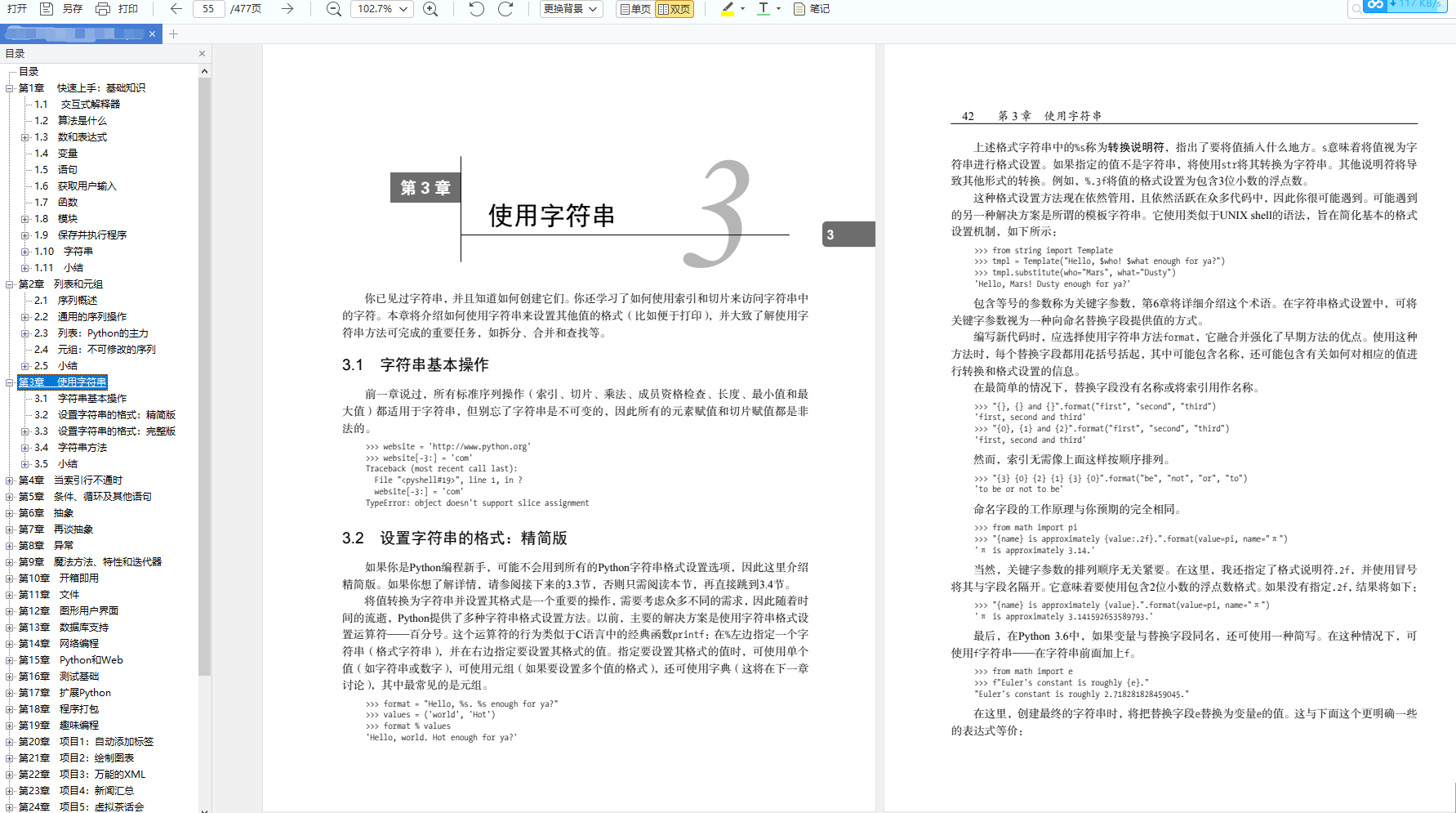The width and height of the screenshot is (1456, 813).
Task: Open a new tab with plus button
Action: [x=174, y=34]
